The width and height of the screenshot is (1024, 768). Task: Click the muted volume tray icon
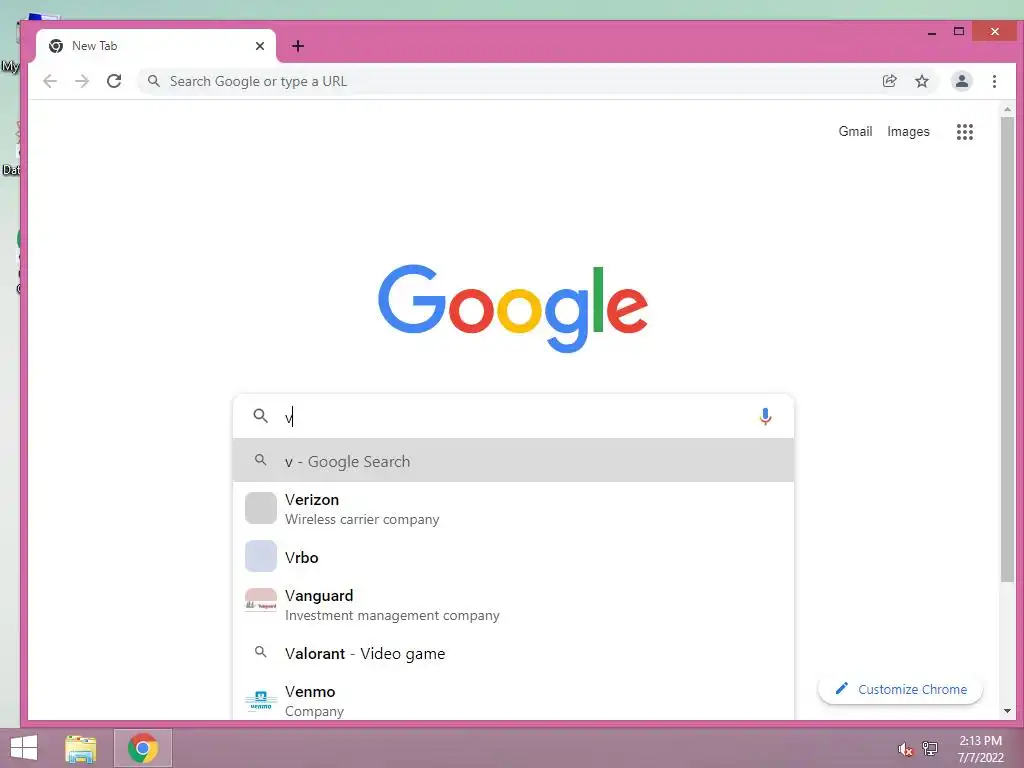905,748
